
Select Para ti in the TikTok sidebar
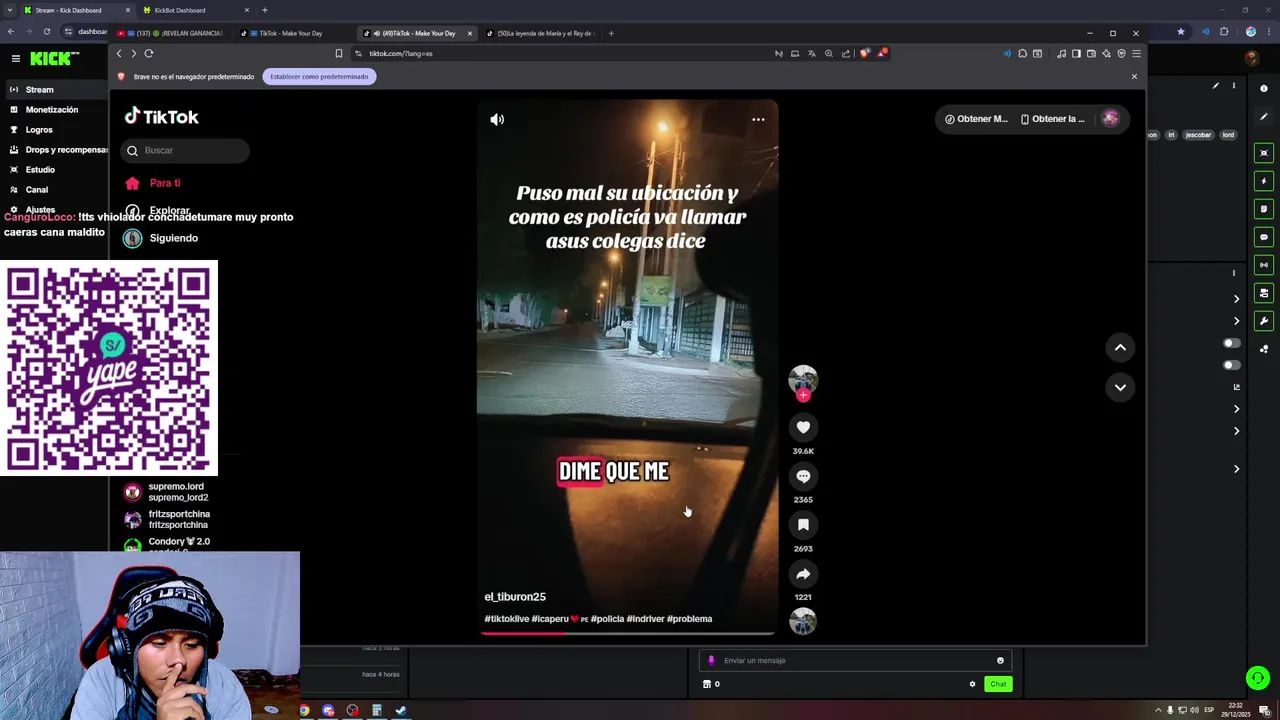(165, 183)
